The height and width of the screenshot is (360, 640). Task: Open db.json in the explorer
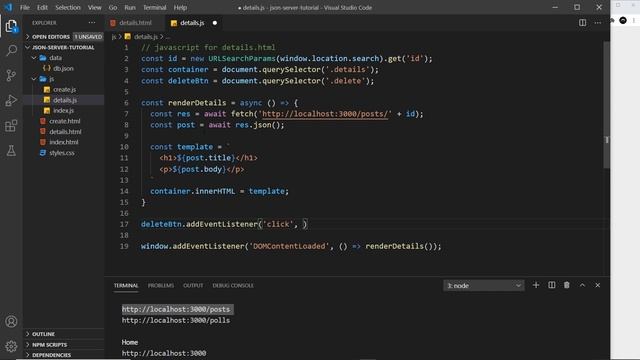(63, 69)
